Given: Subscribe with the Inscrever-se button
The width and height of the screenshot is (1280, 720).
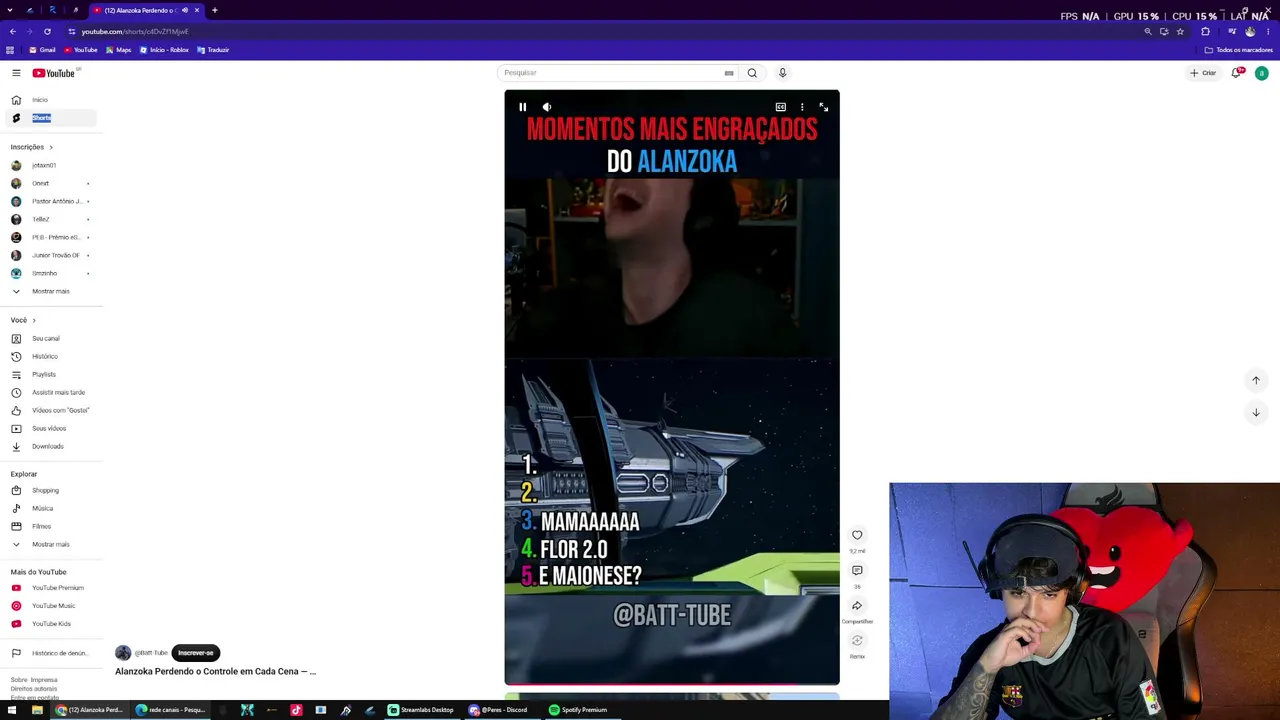Looking at the screenshot, I should point(196,653).
